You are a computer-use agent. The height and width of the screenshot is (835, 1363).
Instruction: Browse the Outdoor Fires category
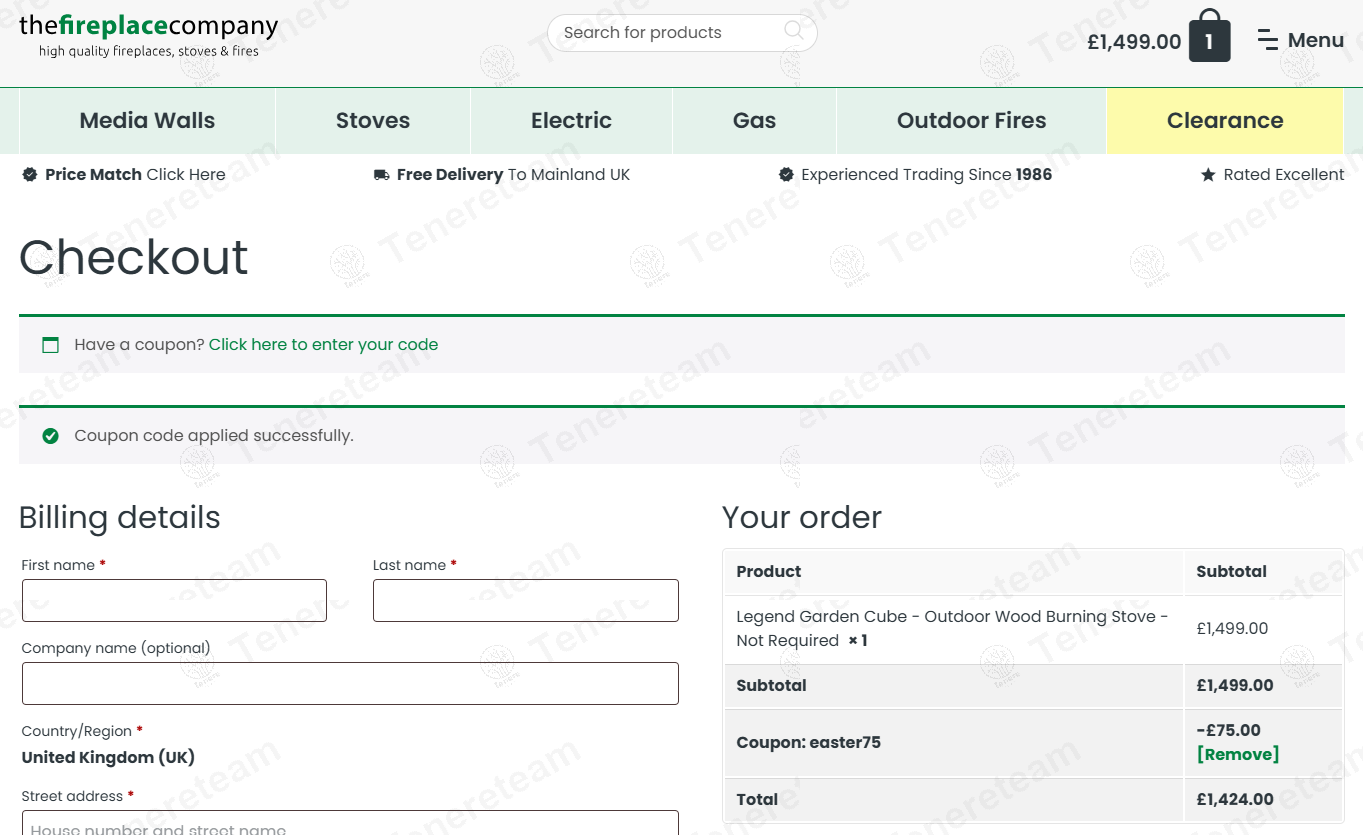click(x=971, y=121)
